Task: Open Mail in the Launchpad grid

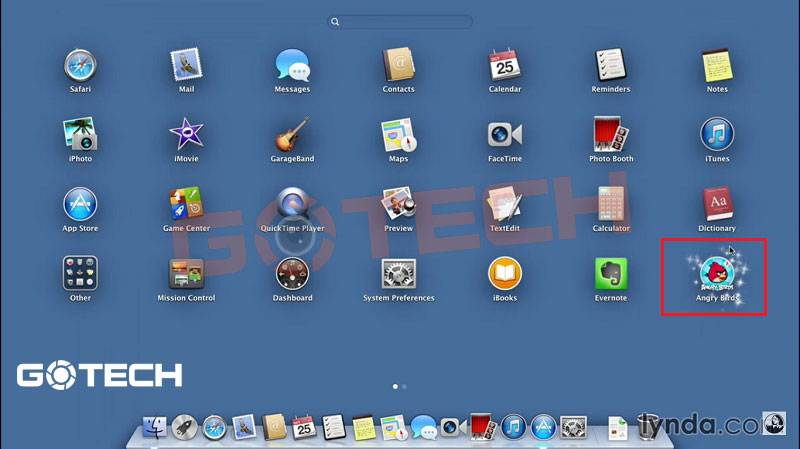Action: [x=186, y=65]
